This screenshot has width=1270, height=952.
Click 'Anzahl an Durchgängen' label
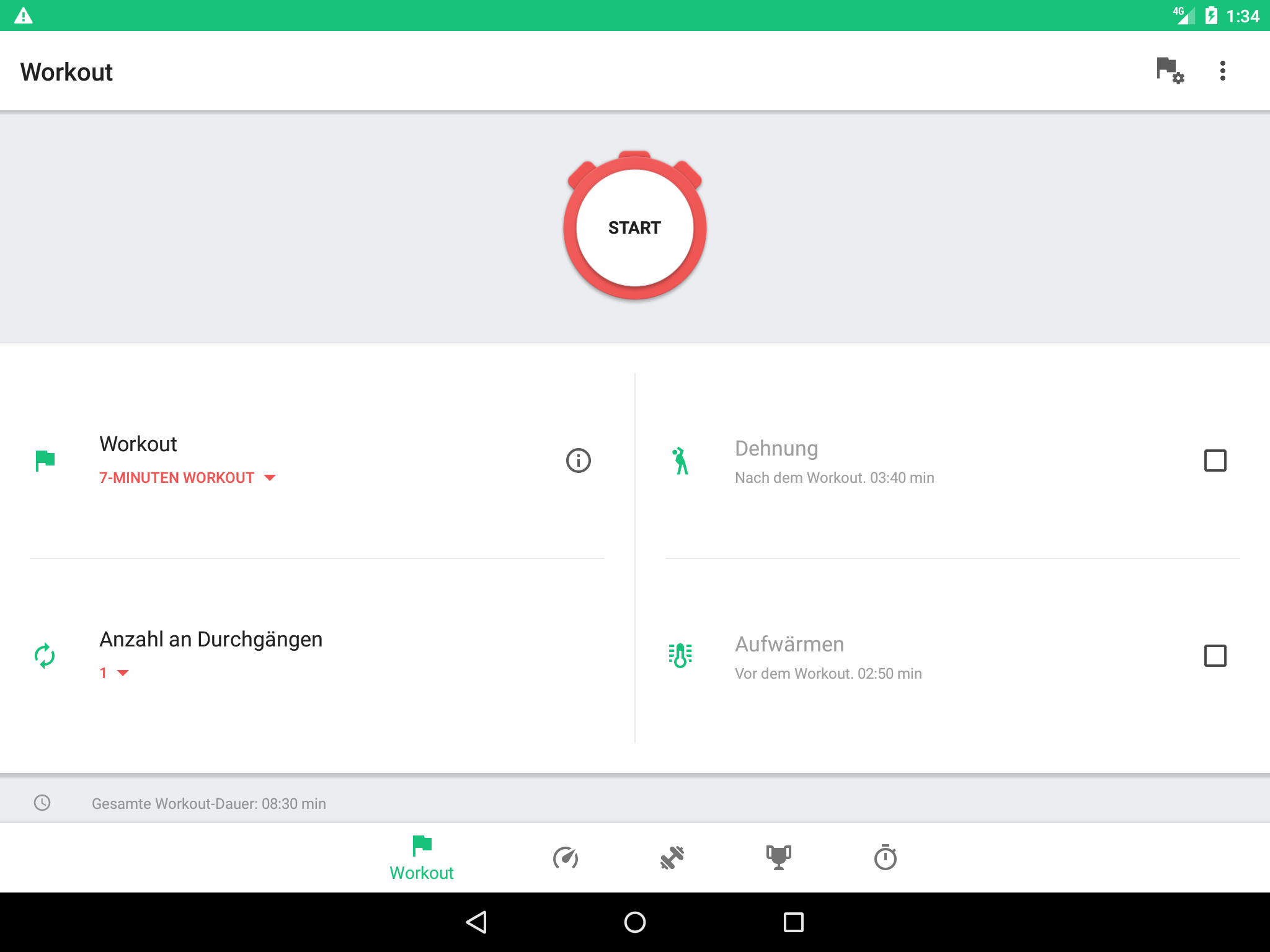[211, 639]
